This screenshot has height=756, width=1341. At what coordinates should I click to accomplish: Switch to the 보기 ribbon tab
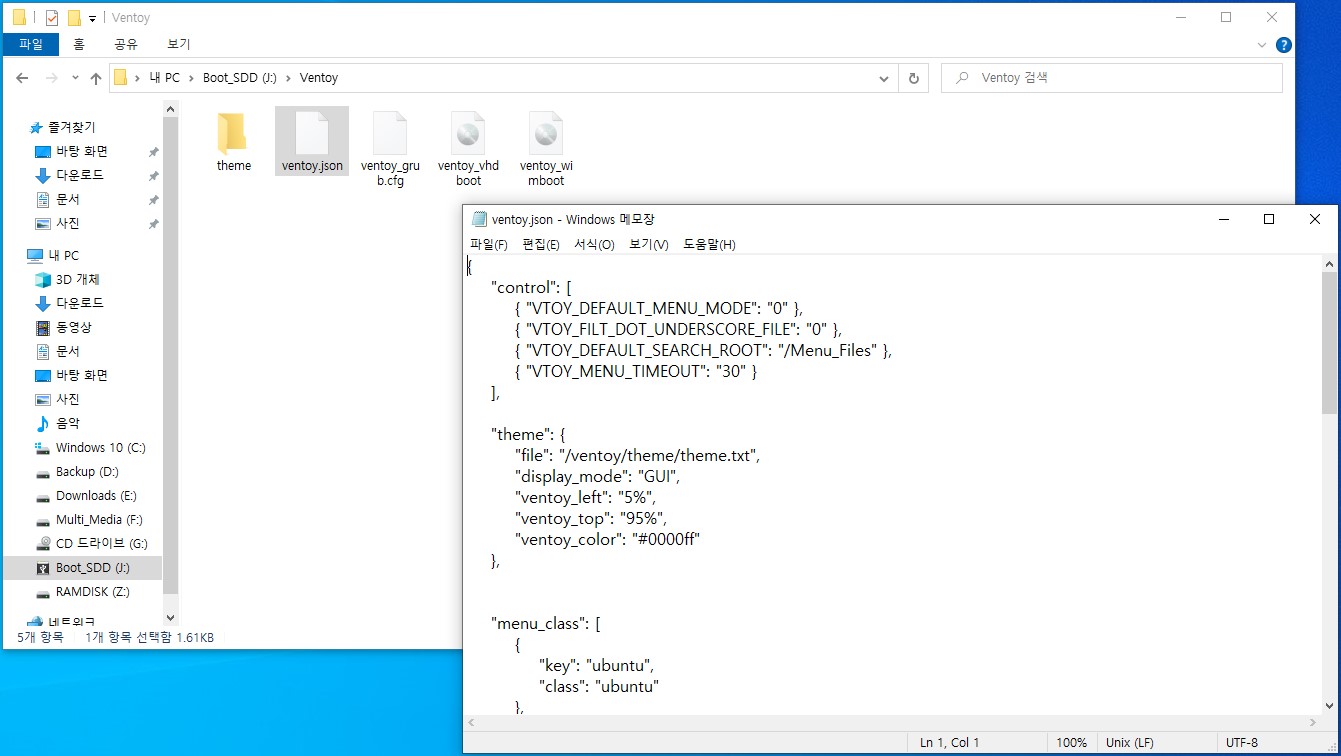(x=179, y=45)
